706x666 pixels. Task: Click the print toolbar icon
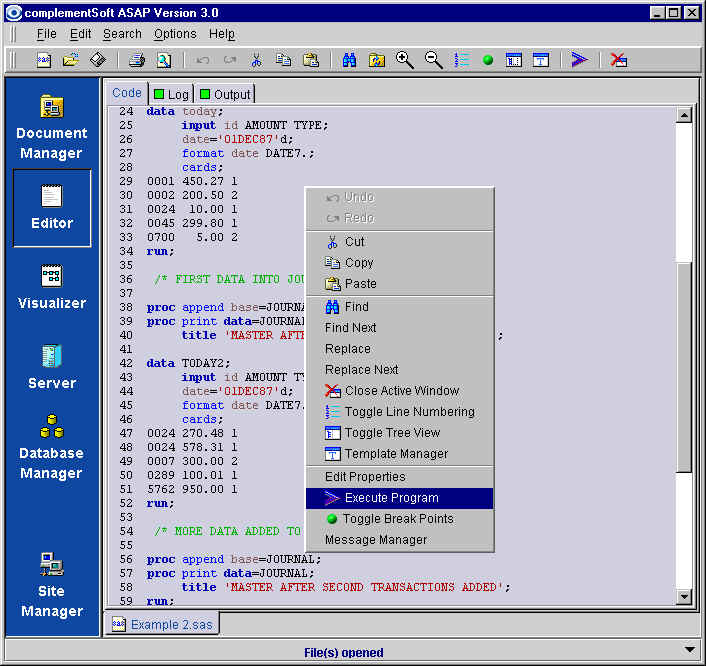coord(137,60)
